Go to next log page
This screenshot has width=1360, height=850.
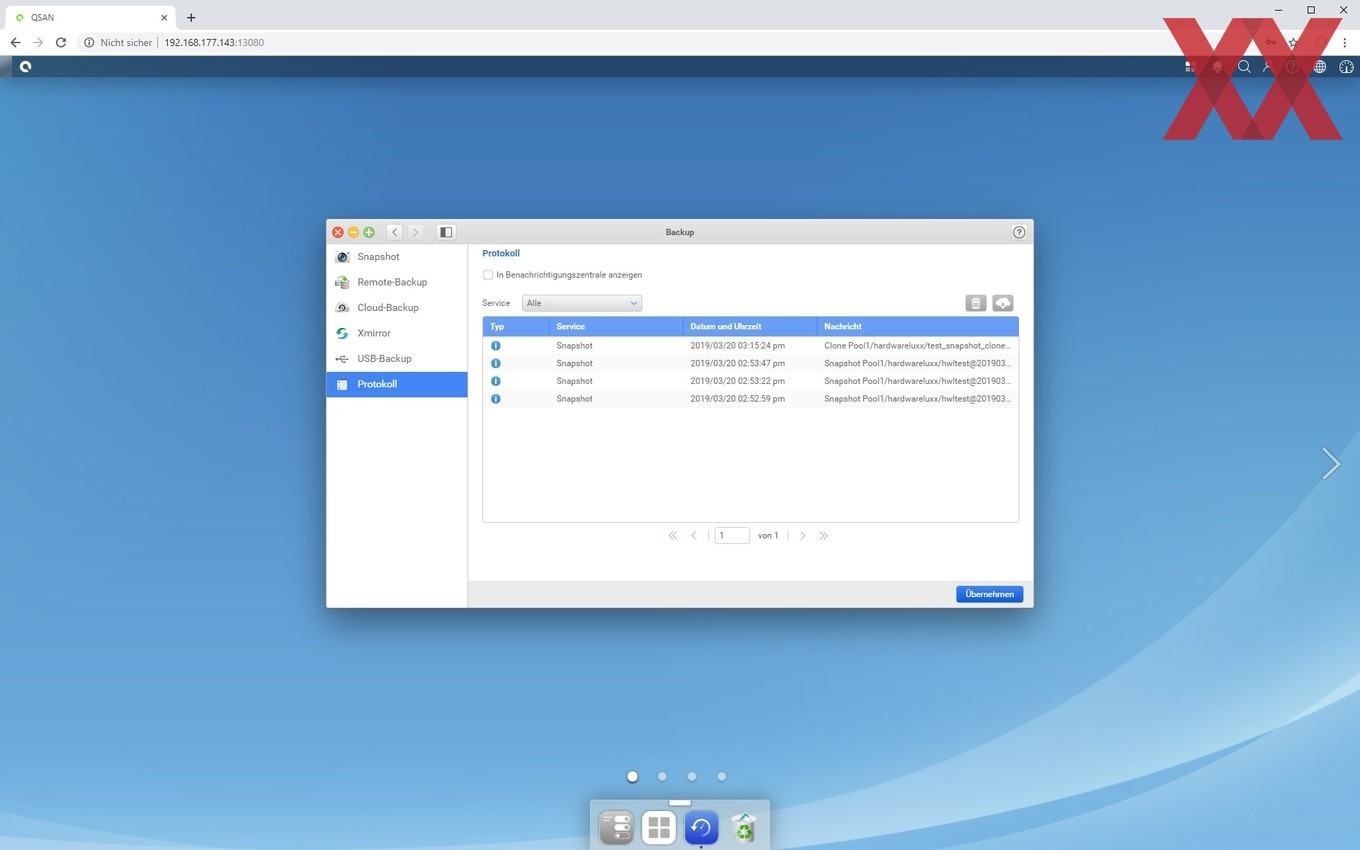pyautogui.click(x=802, y=536)
